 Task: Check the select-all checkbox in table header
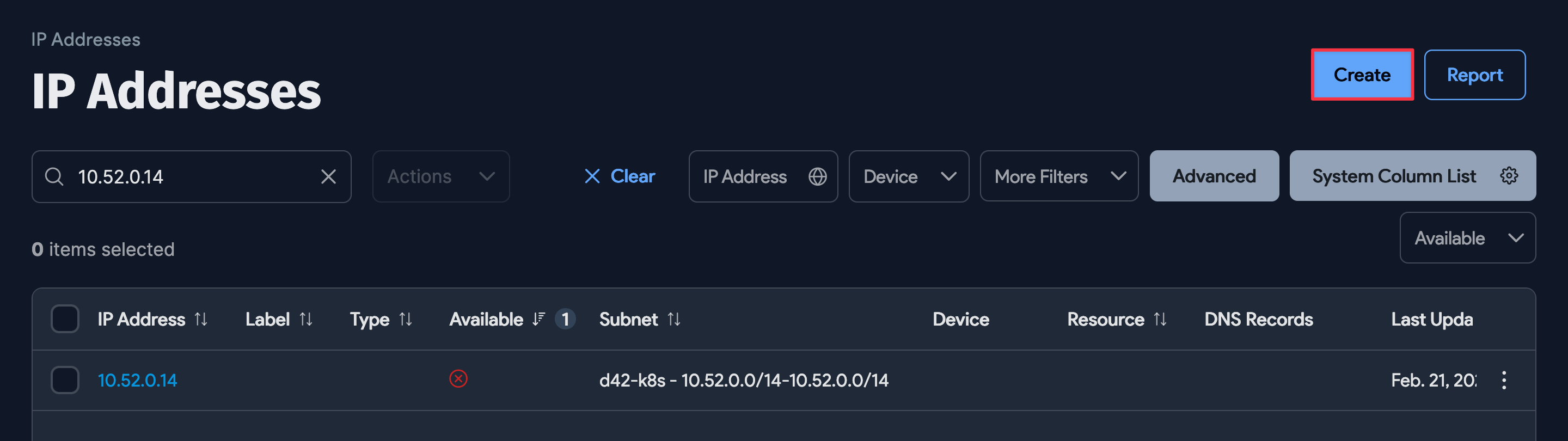65,318
